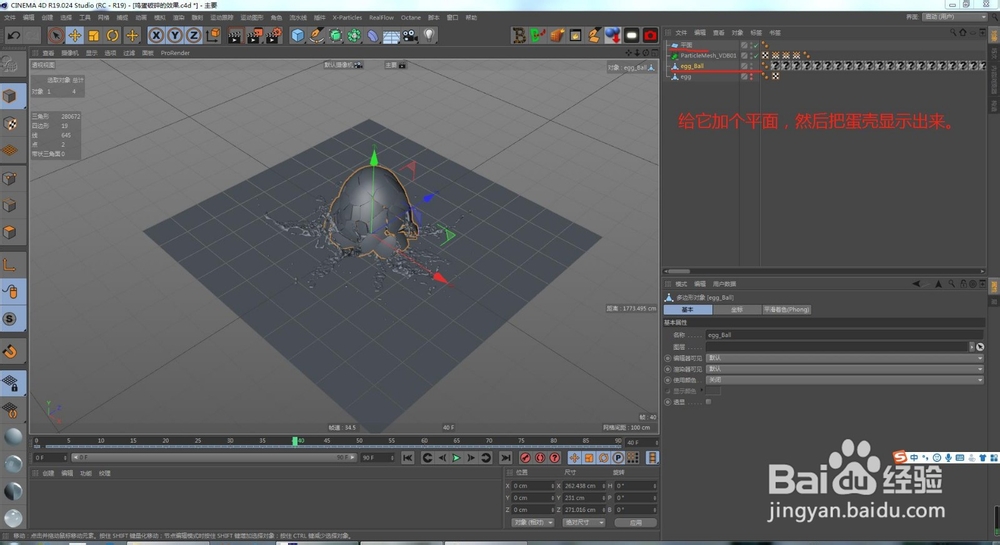Select the spline Pen tool
This screenshot has width=1000, height=545.
coord(316,36)
